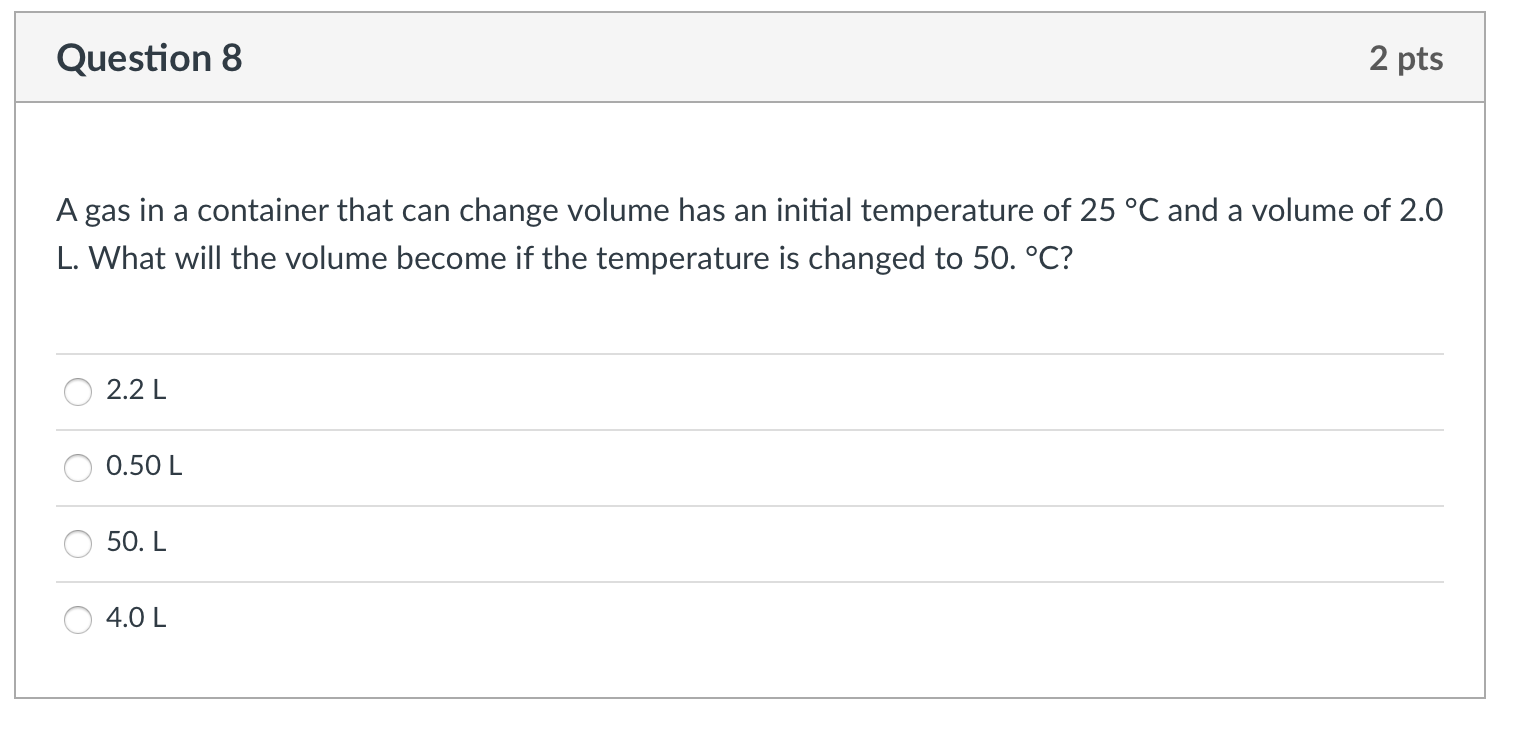
Task: Click the radio button beside 4.0 L
Action: (x=77, y=620)
